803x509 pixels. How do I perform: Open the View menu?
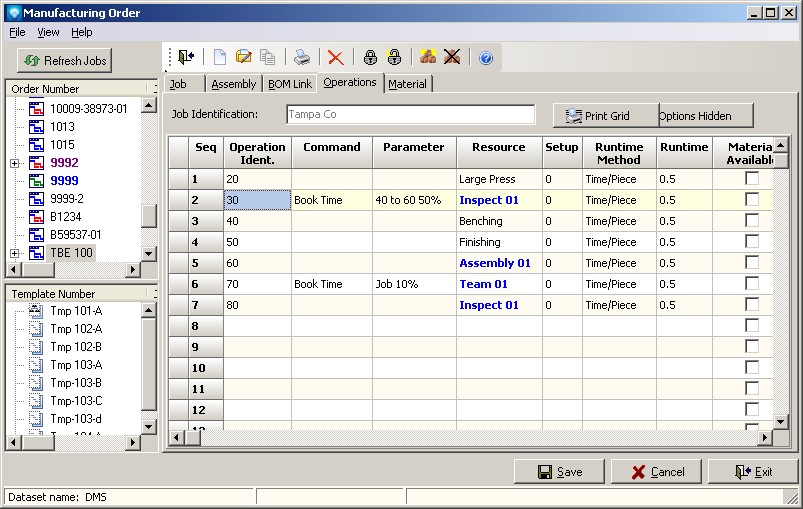click(48, 32)
